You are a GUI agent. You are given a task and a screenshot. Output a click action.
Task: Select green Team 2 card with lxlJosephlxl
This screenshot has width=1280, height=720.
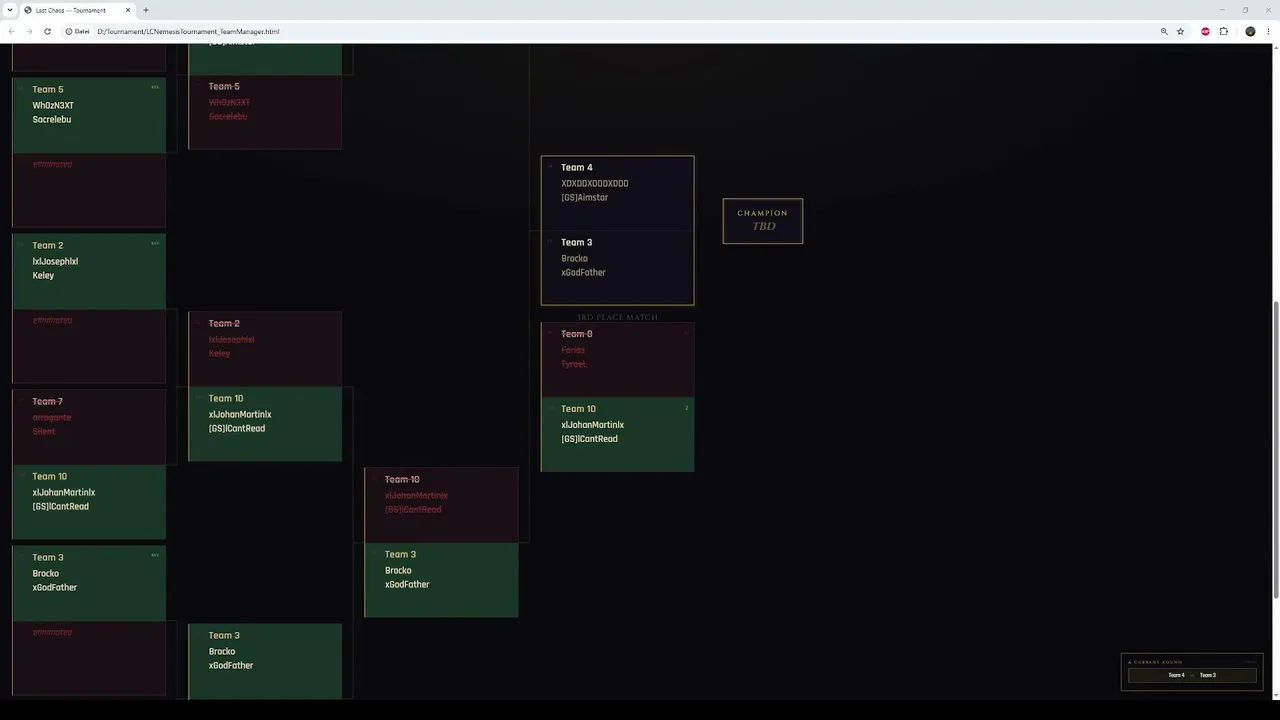pyautogui.click(x=89, y=271)
